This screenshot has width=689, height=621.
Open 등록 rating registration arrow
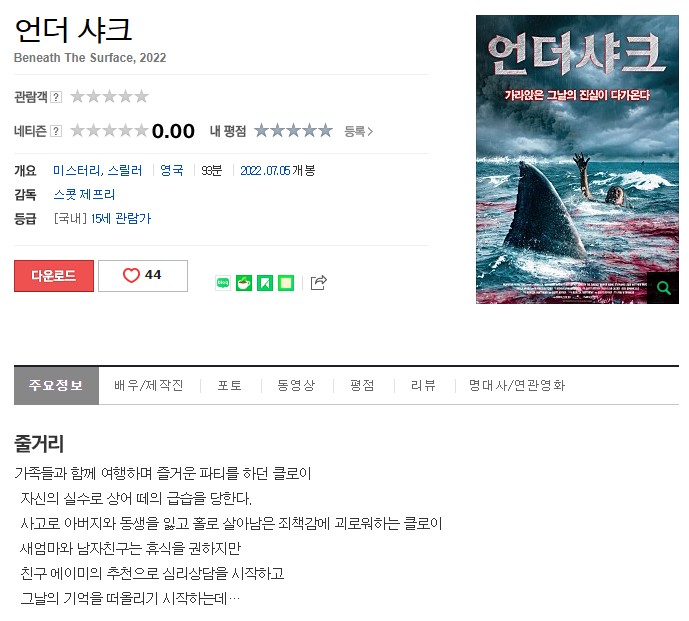358,131
